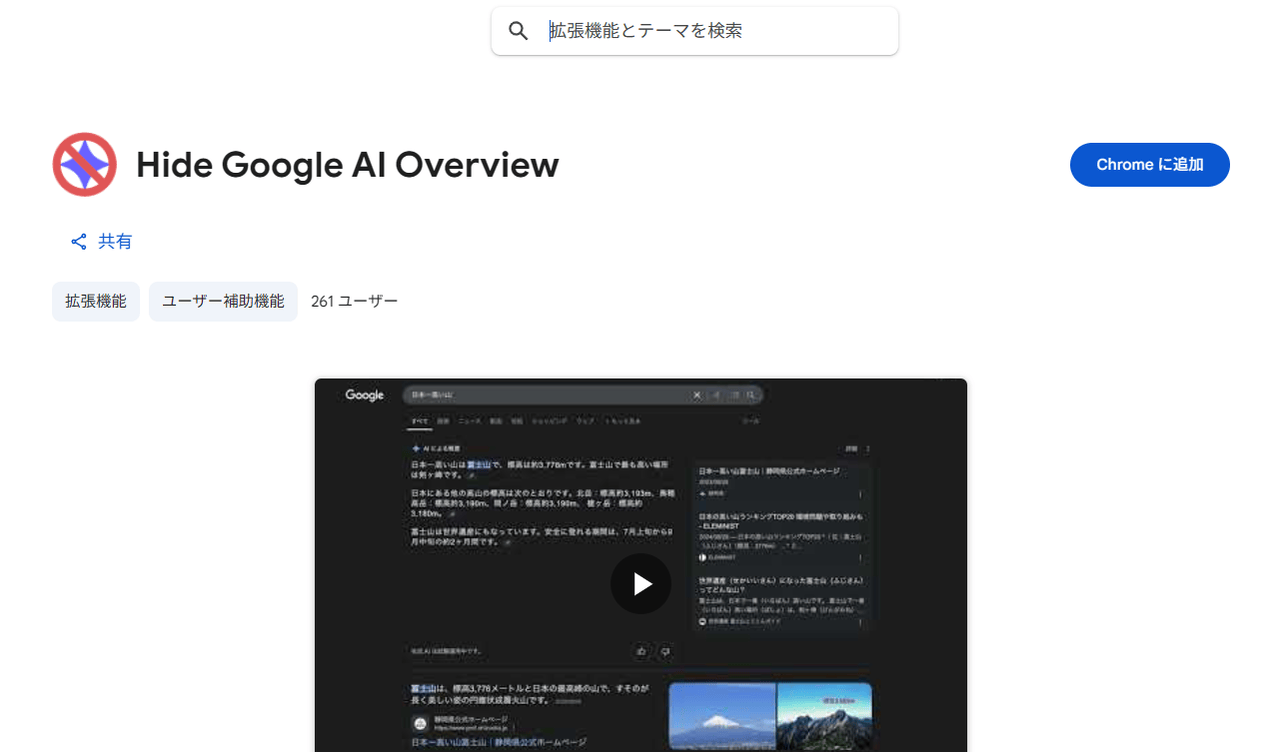Open the ユーザー補助機能 category chip

click(223, 301)
